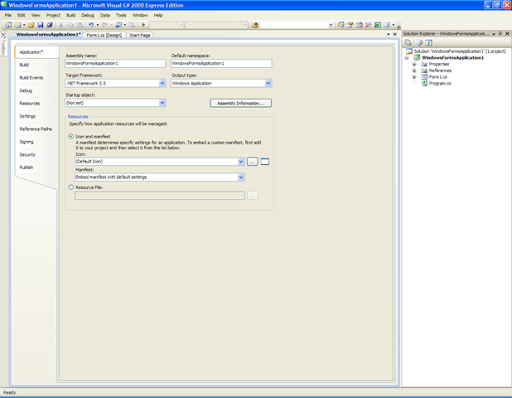This screenshot has width=512, height=398.
Task: Click the Save floppy disk icon
Action: click(x=40, y=25)
